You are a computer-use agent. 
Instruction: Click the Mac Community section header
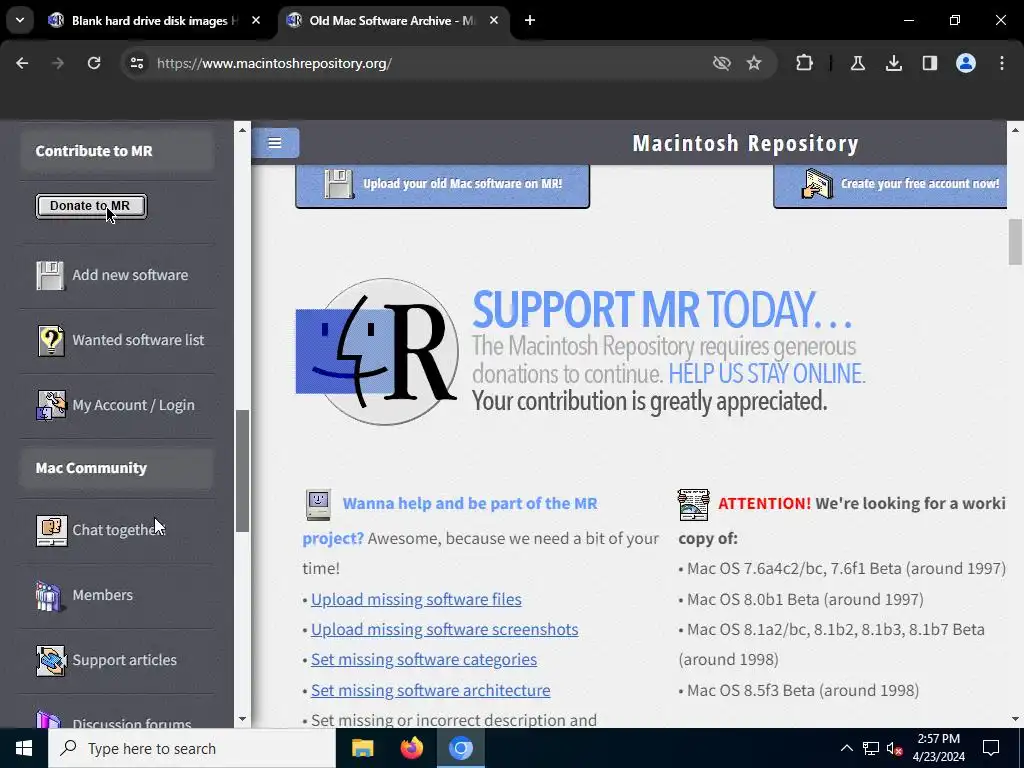pos(117,468)
